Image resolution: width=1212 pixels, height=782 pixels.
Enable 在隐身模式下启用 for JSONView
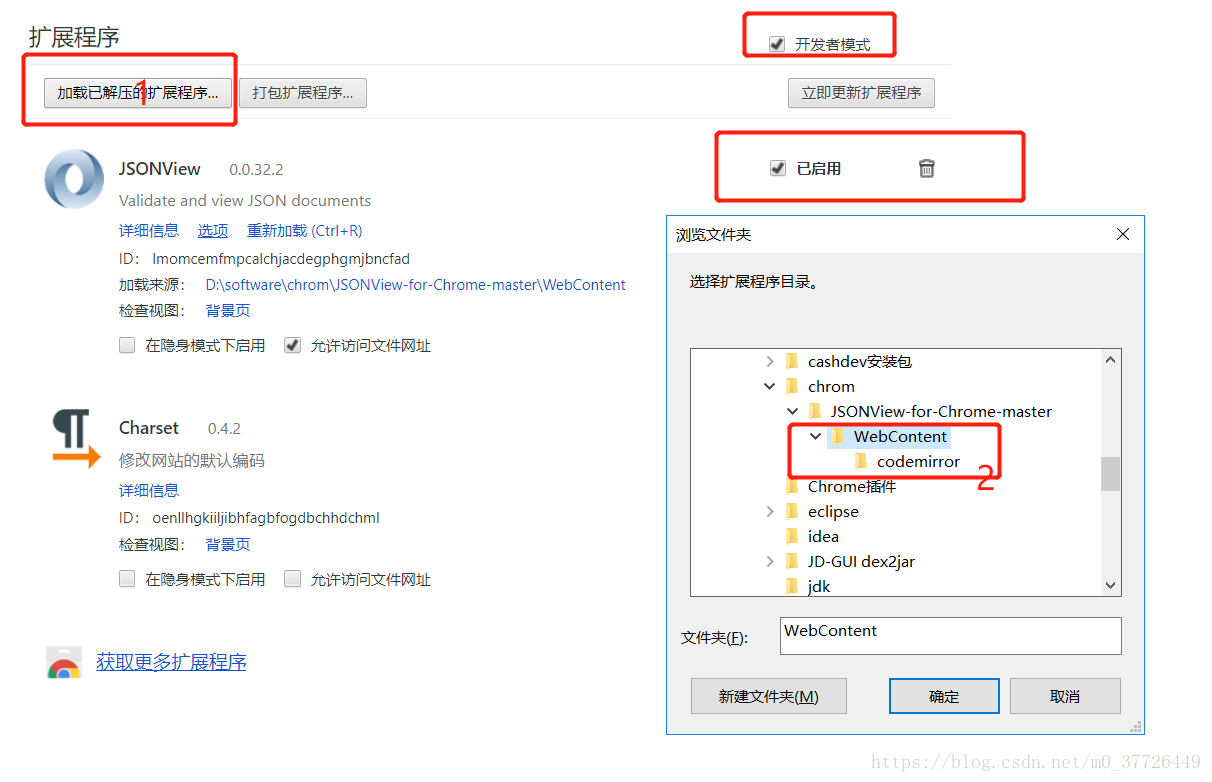tap(127, 345)
